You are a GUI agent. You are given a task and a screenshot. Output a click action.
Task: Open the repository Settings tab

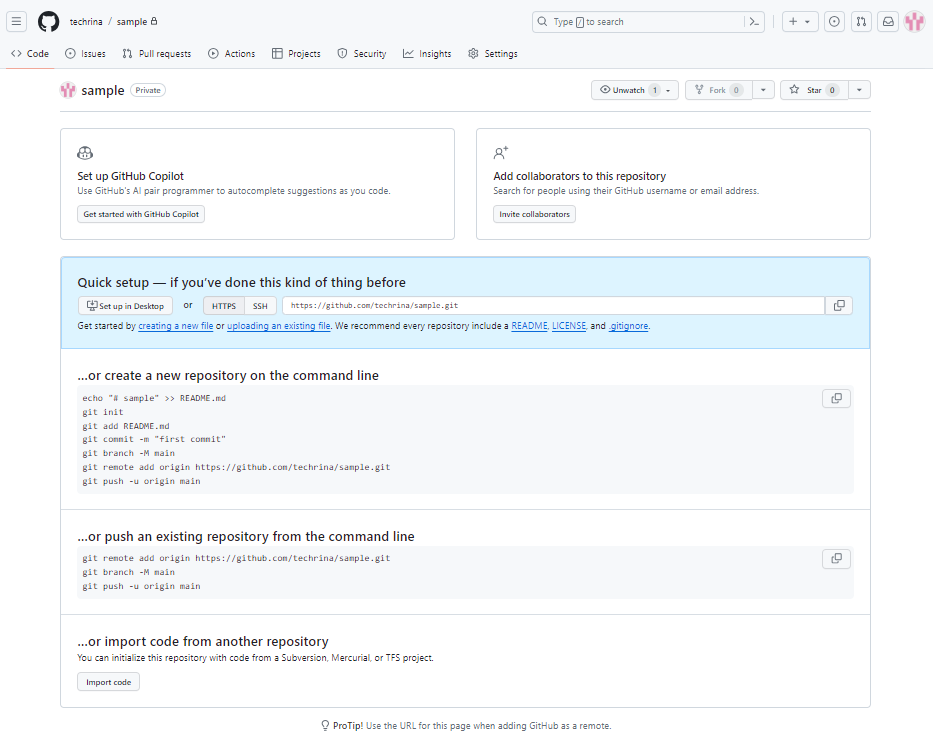493,54
